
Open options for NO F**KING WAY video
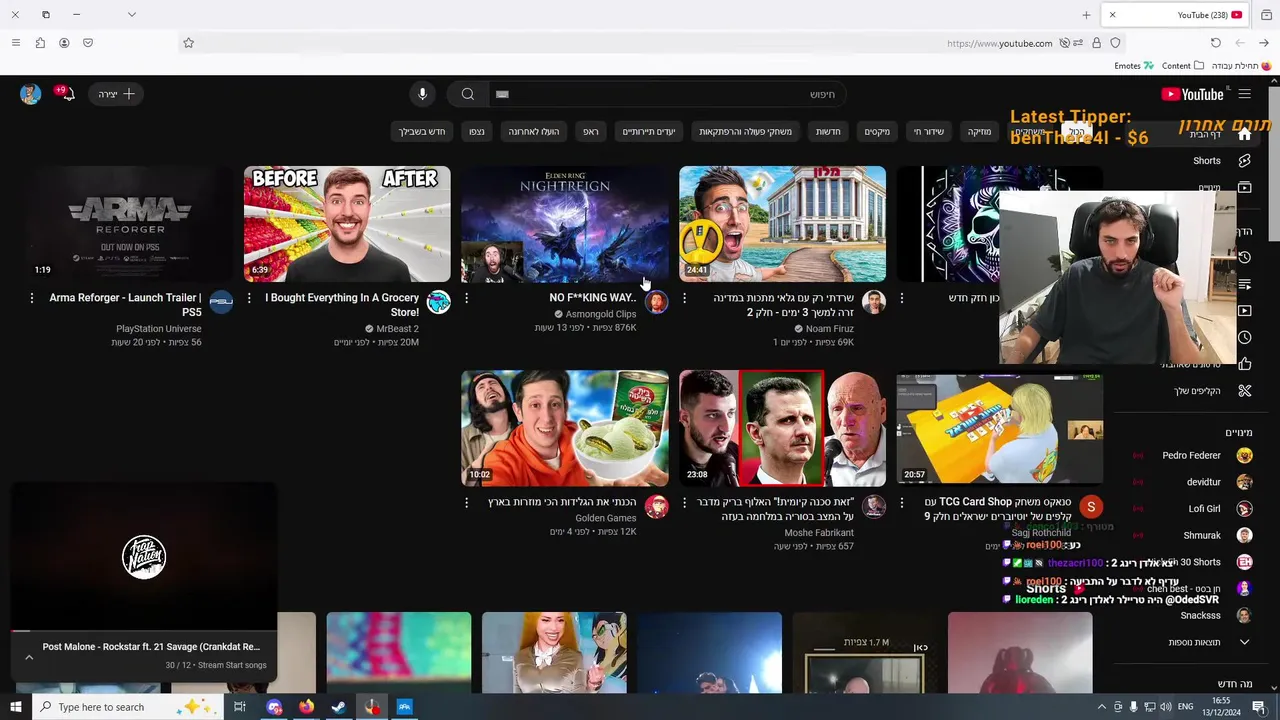click(466, 298)
